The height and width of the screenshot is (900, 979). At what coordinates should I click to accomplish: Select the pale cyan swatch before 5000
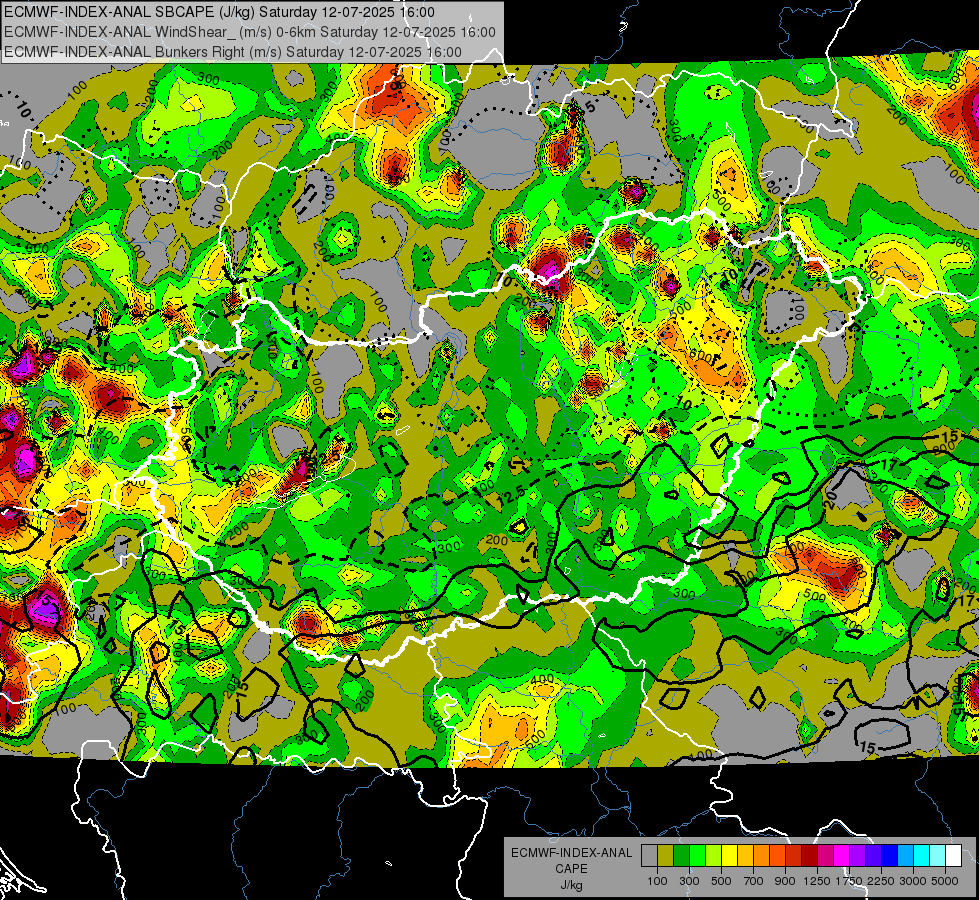(938, 856)
